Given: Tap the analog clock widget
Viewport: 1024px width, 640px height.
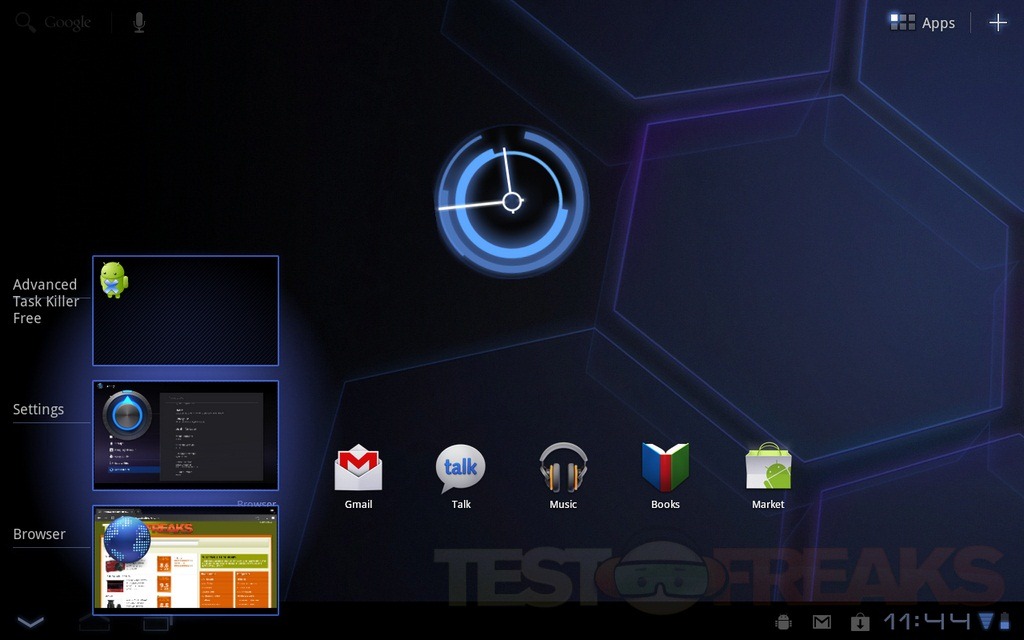Looking at the screenshot, I should point(511,202).
